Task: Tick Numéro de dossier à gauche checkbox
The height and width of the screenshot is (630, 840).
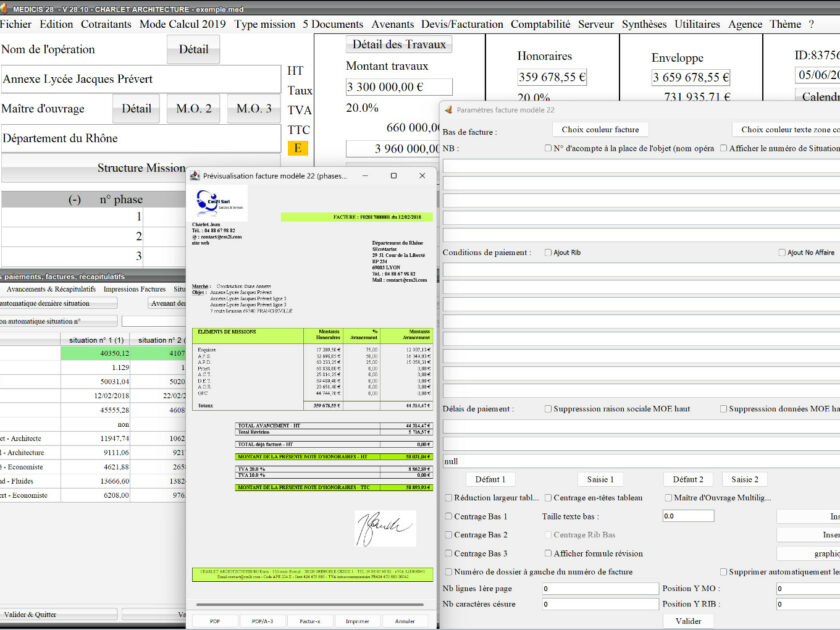Action: pos(449,572)
